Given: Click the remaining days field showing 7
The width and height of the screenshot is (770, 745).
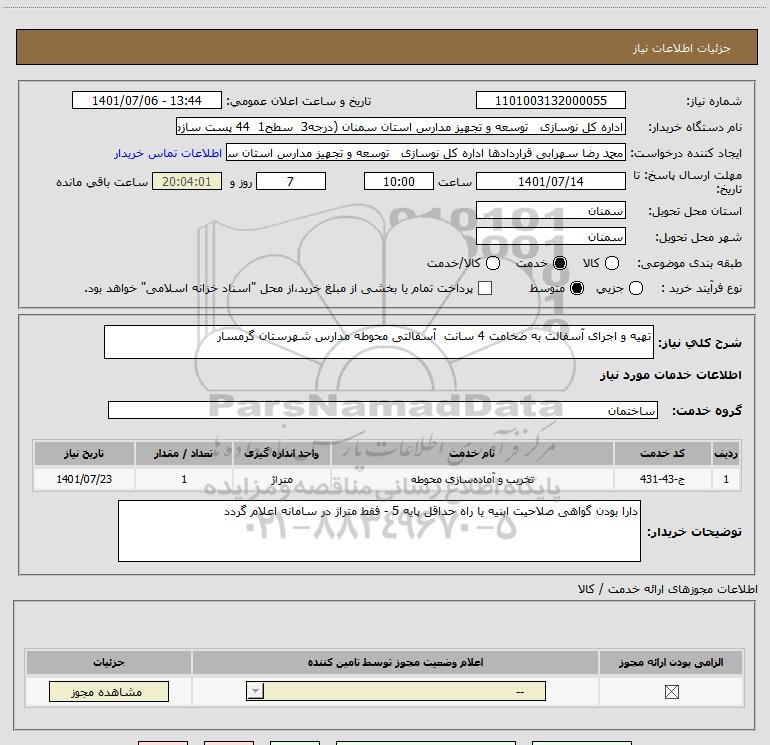Looking at the screenshot, I should click(291, 181).
